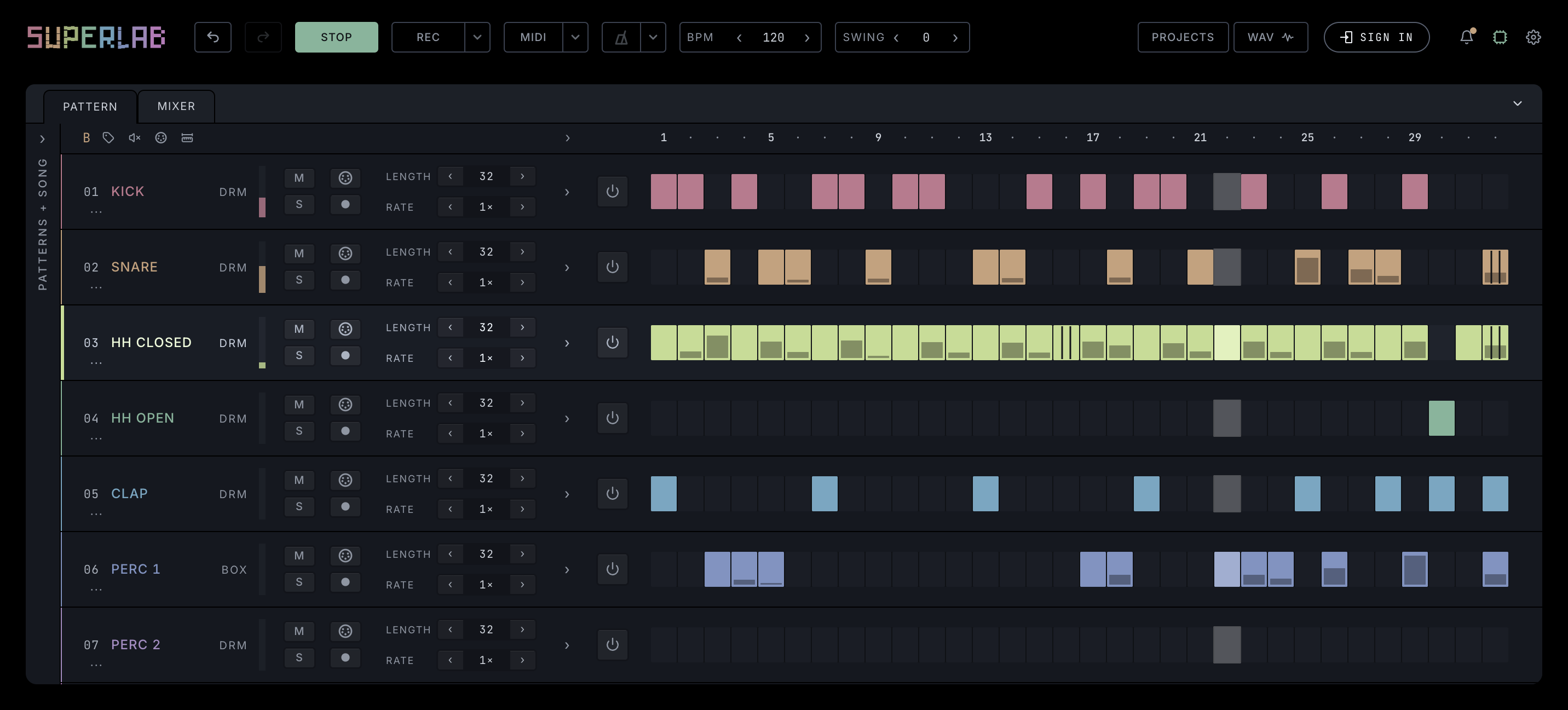Decrease the SWING value
The image size is (1568, 710).
(x=896, y=38)
